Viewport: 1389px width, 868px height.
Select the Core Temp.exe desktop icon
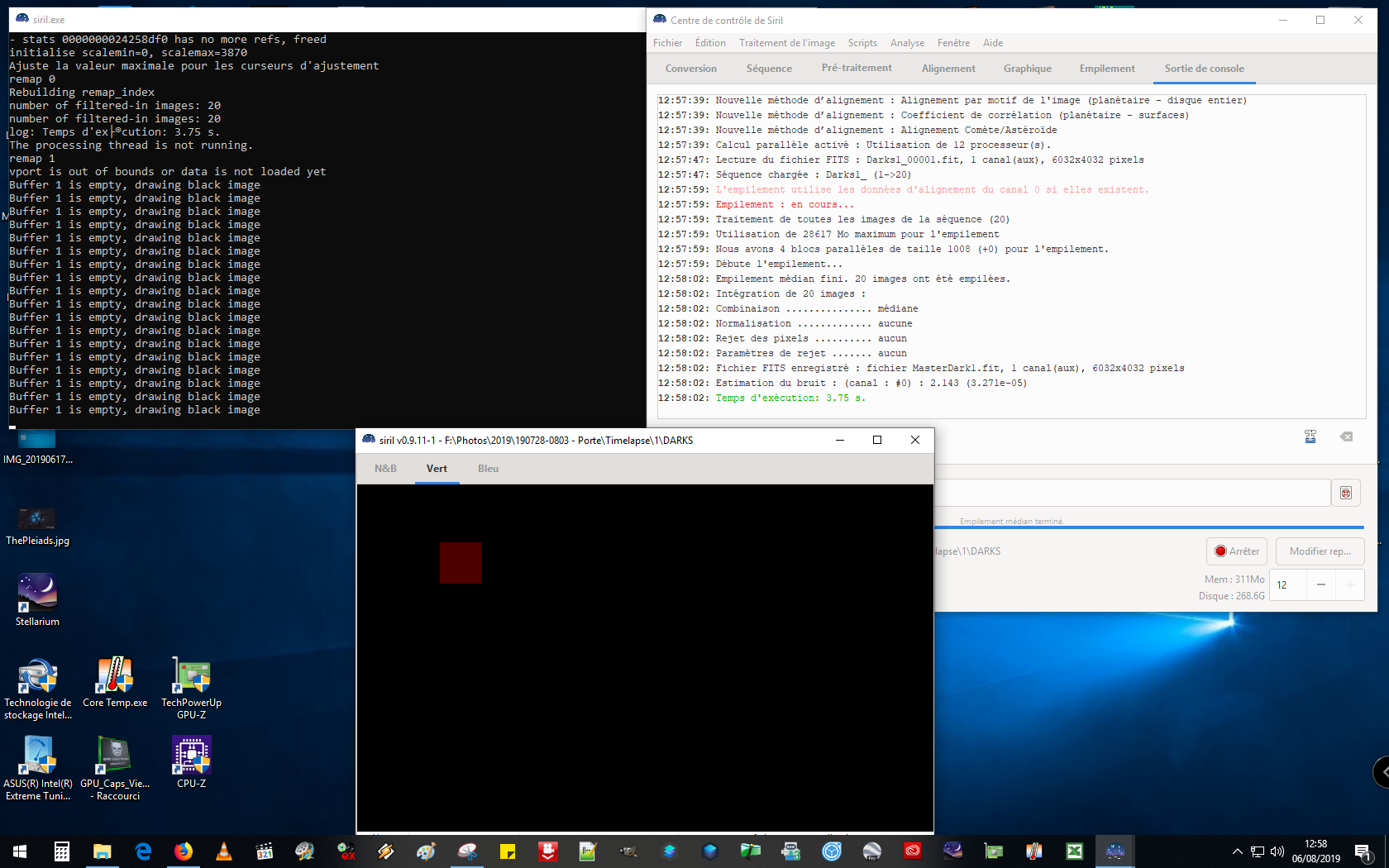(115, 683)
